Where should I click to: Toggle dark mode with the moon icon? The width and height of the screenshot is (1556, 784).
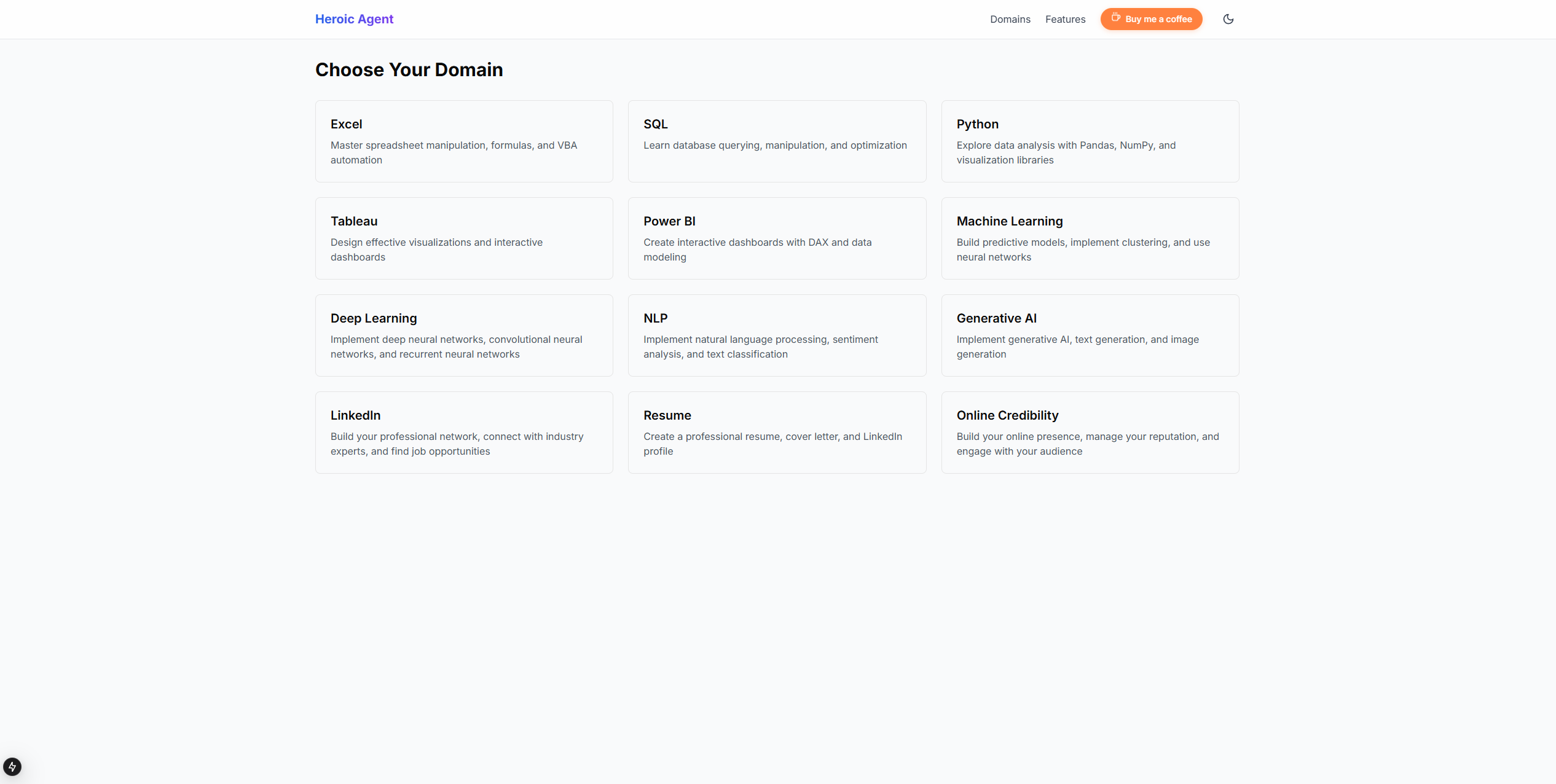(1228, 19)
